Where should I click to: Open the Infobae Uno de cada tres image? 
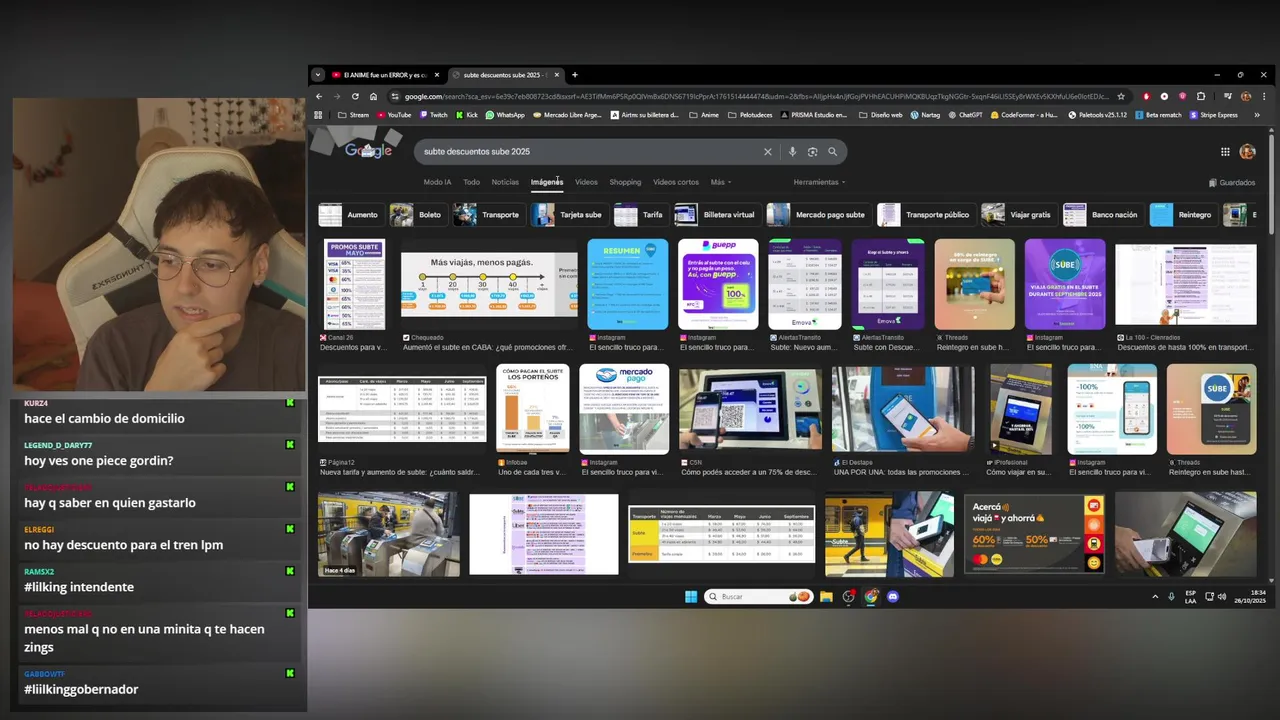pyautogui.click(x=533, y=409)
